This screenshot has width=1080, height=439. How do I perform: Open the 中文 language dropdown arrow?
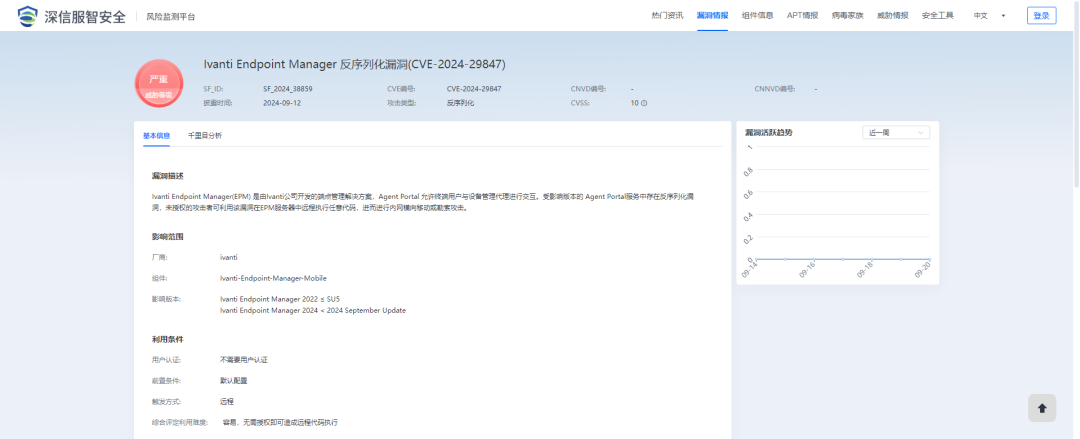[x=1003, y=16]
